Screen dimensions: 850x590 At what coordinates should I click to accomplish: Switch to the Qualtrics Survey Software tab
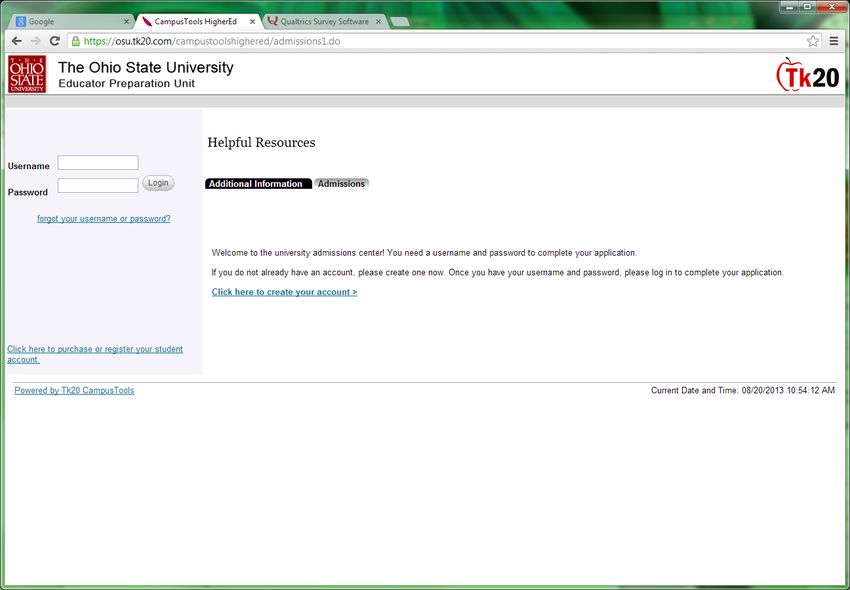324,22
